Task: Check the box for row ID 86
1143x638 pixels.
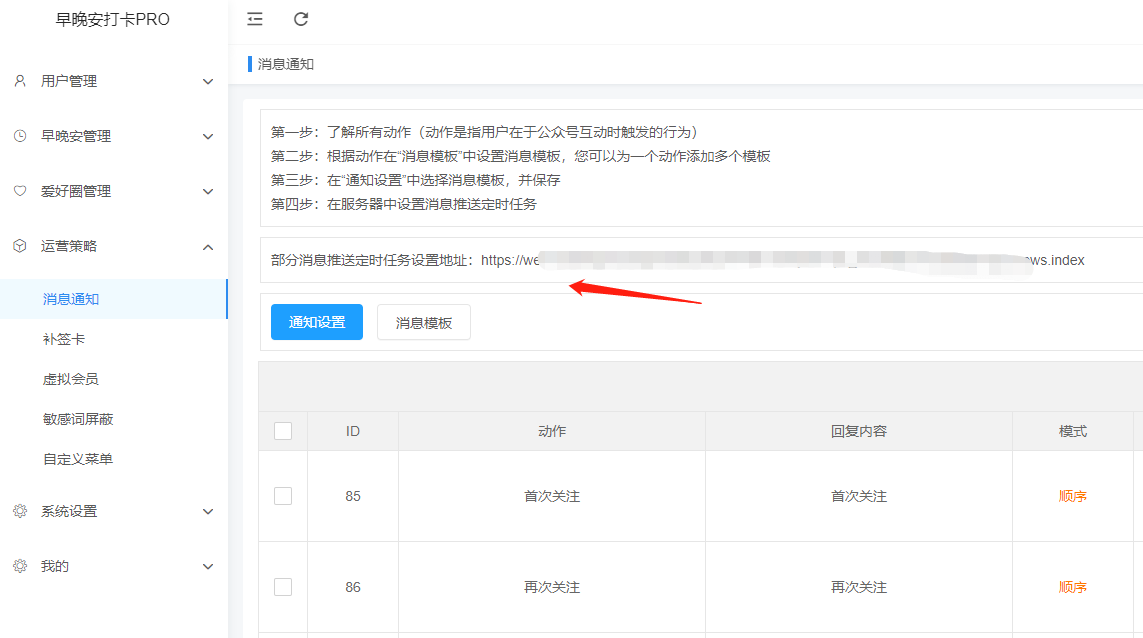Action: tap(283, 587)
